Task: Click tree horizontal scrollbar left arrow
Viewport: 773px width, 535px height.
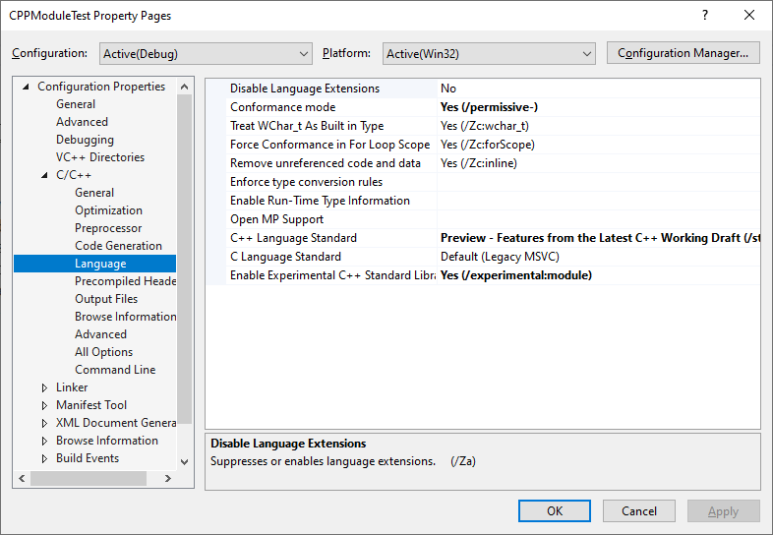Action: pos(22,478)
